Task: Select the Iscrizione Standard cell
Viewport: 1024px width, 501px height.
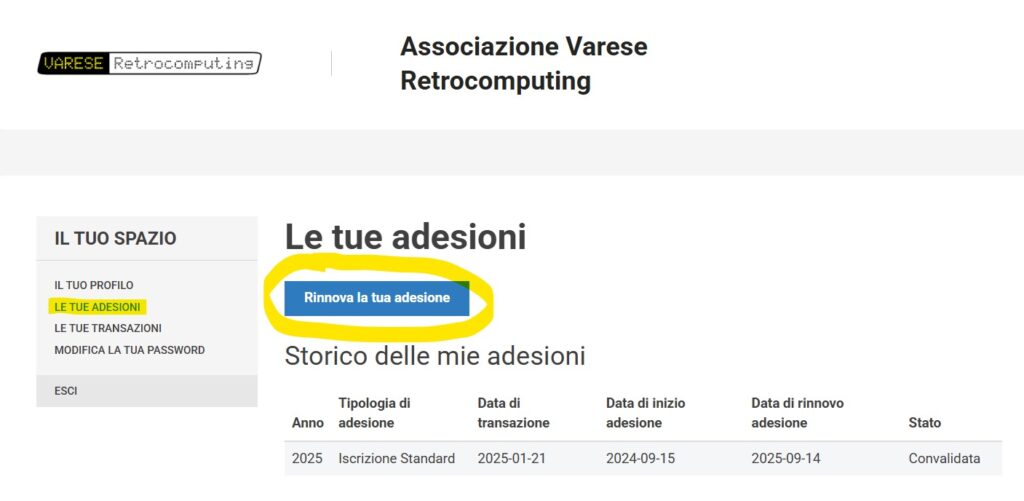Action: coord(396,459)
